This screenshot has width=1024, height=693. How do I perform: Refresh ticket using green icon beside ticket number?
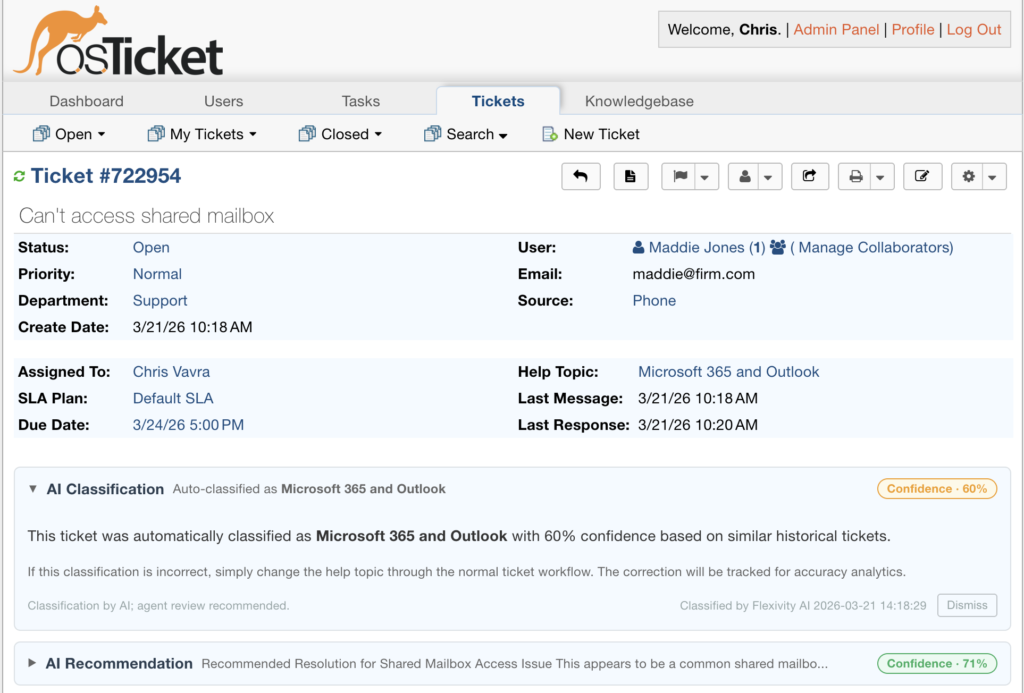pyautogui.click(x=19, y=177)
